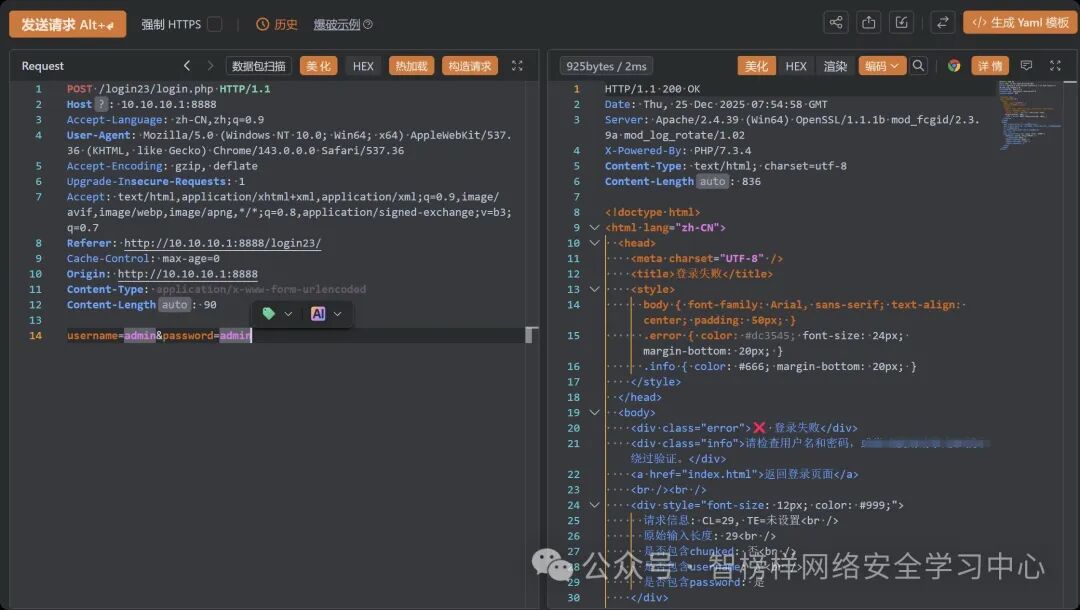This screenshot has width=1080, height=610.
Task: Toggle 美化 beautify in Request panel
Action: (318, 66)
